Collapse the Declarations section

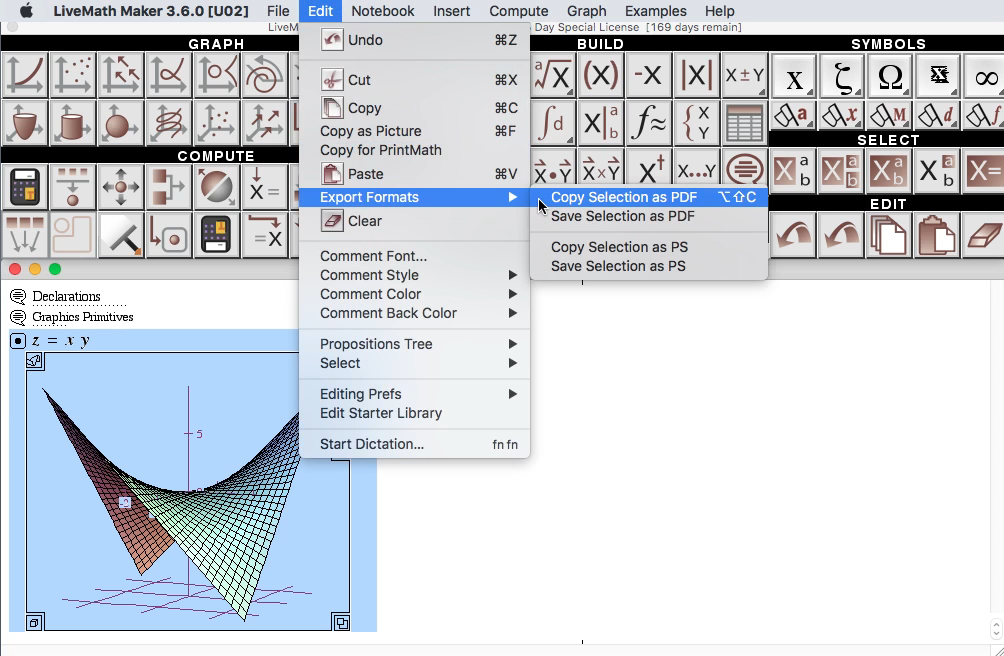click(17, 296)
